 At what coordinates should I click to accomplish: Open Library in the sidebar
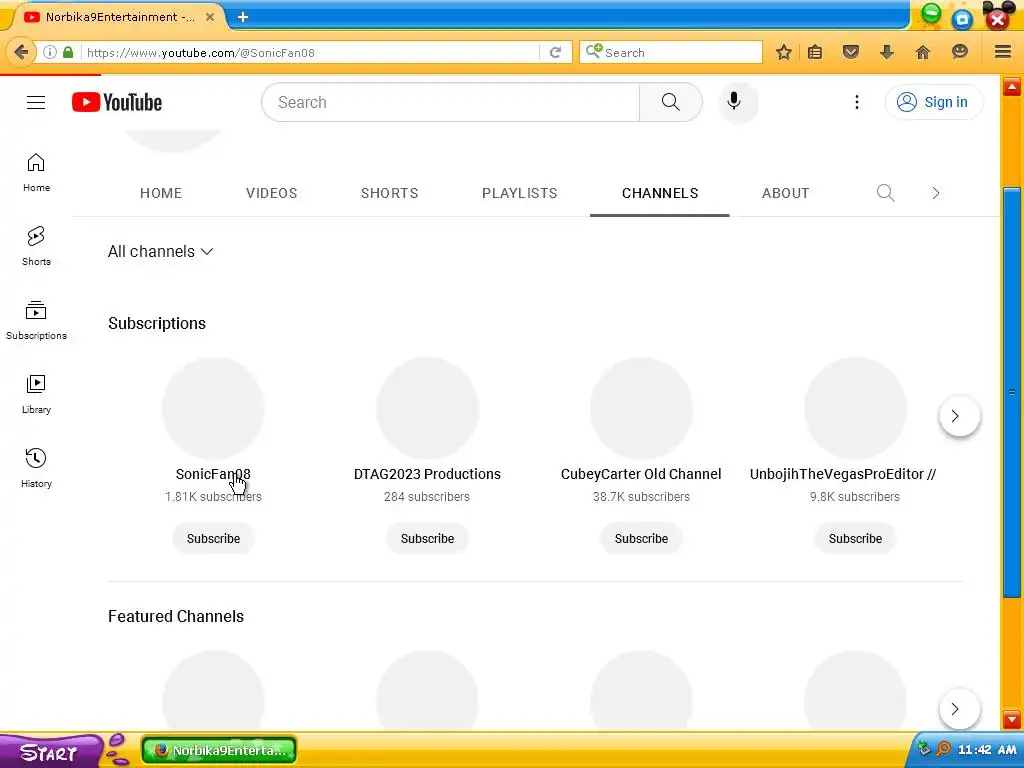click(x=36, y=394)
